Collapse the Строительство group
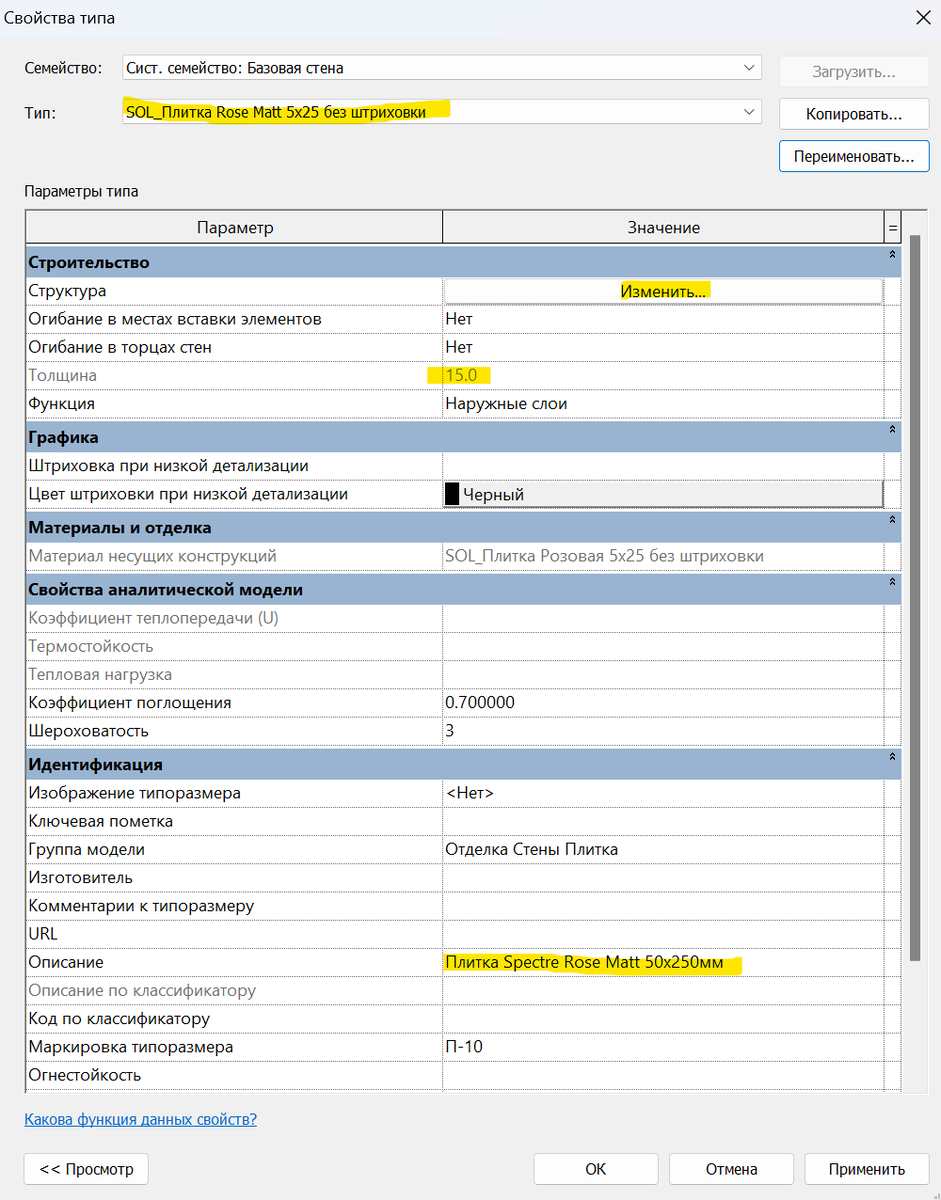Image resolution: width=941 pixels, height=1200 pixels. coord(891,256)
